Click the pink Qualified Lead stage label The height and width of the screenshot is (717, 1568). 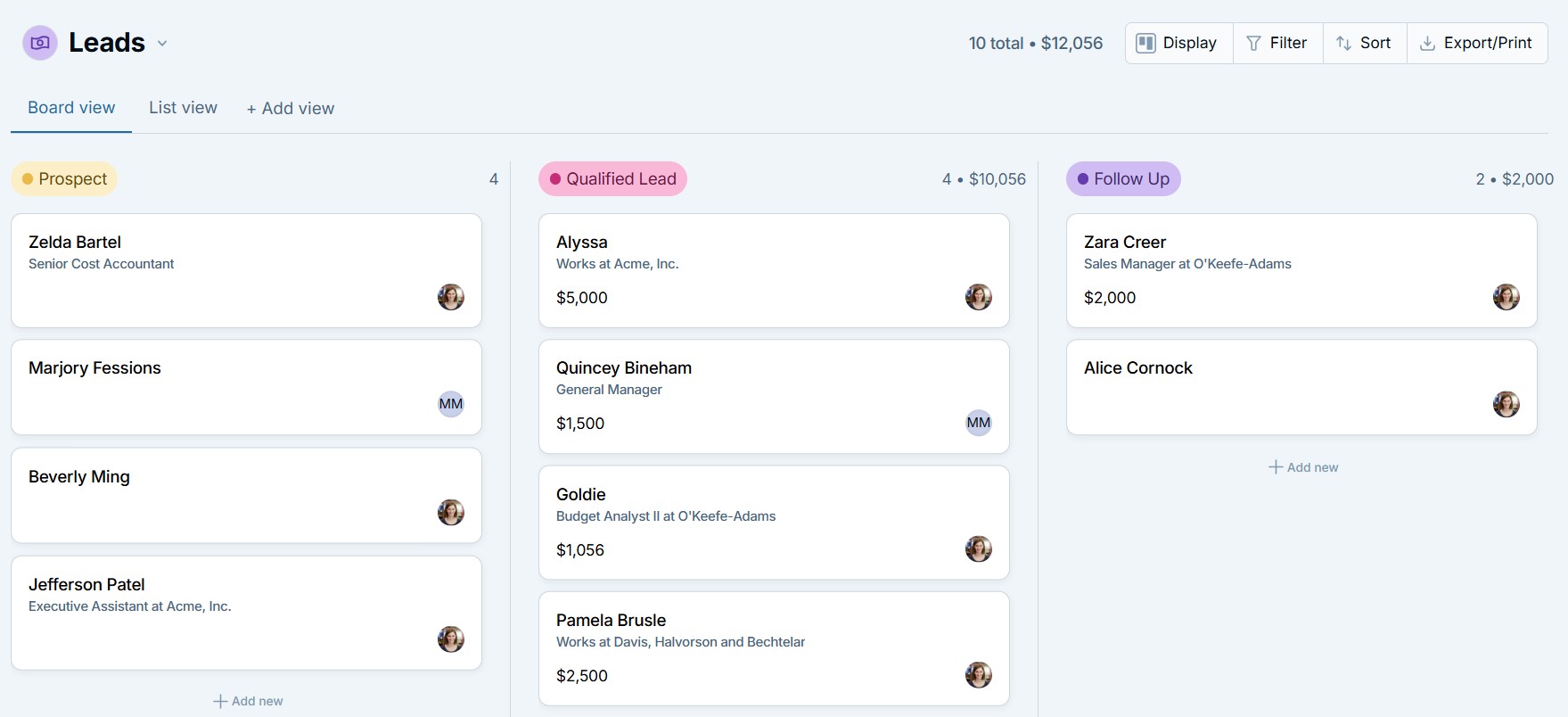point(612,178)
